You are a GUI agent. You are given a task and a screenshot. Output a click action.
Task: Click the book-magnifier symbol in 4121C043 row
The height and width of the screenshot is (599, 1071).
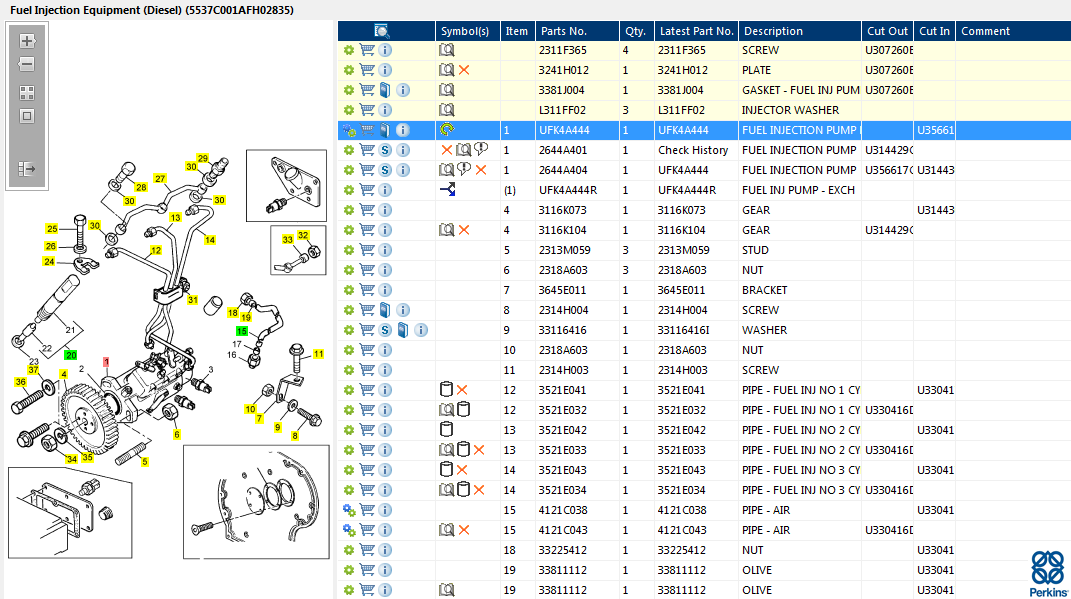coord(447,530)
